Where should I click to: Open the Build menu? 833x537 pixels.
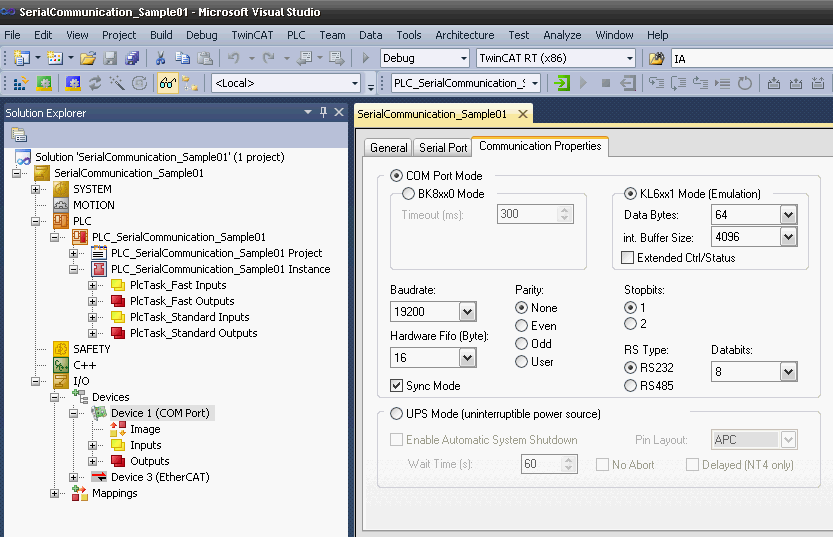(x=161, y=35)
